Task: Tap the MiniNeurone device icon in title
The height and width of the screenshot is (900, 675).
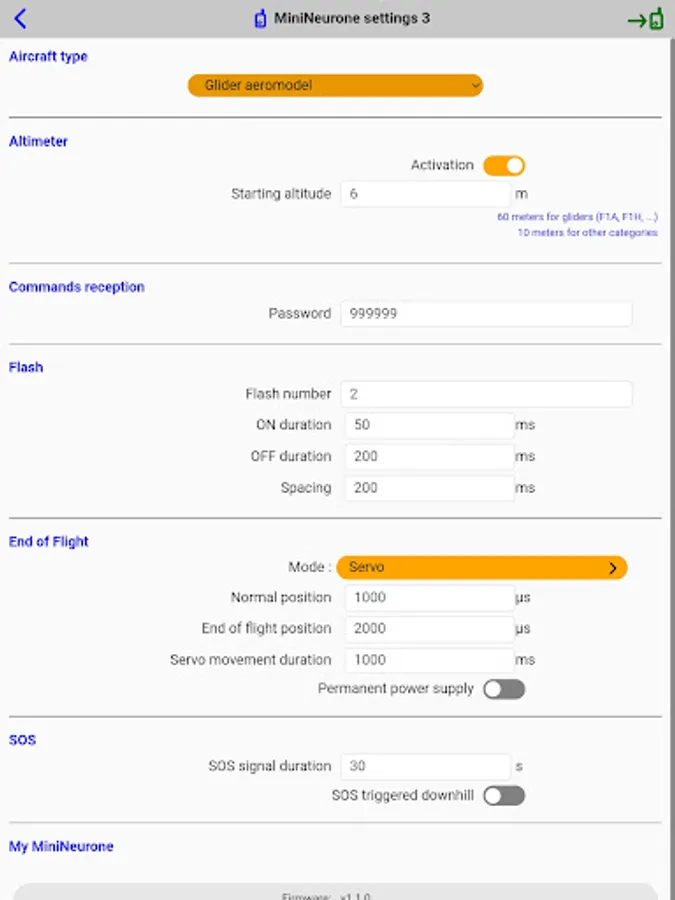Action: click(x=261, y=19)
